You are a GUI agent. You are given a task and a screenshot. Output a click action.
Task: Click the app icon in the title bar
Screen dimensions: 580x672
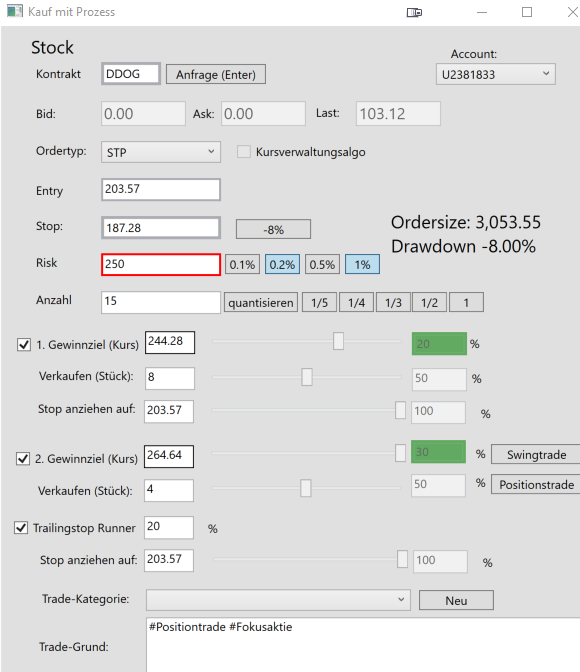15,11
